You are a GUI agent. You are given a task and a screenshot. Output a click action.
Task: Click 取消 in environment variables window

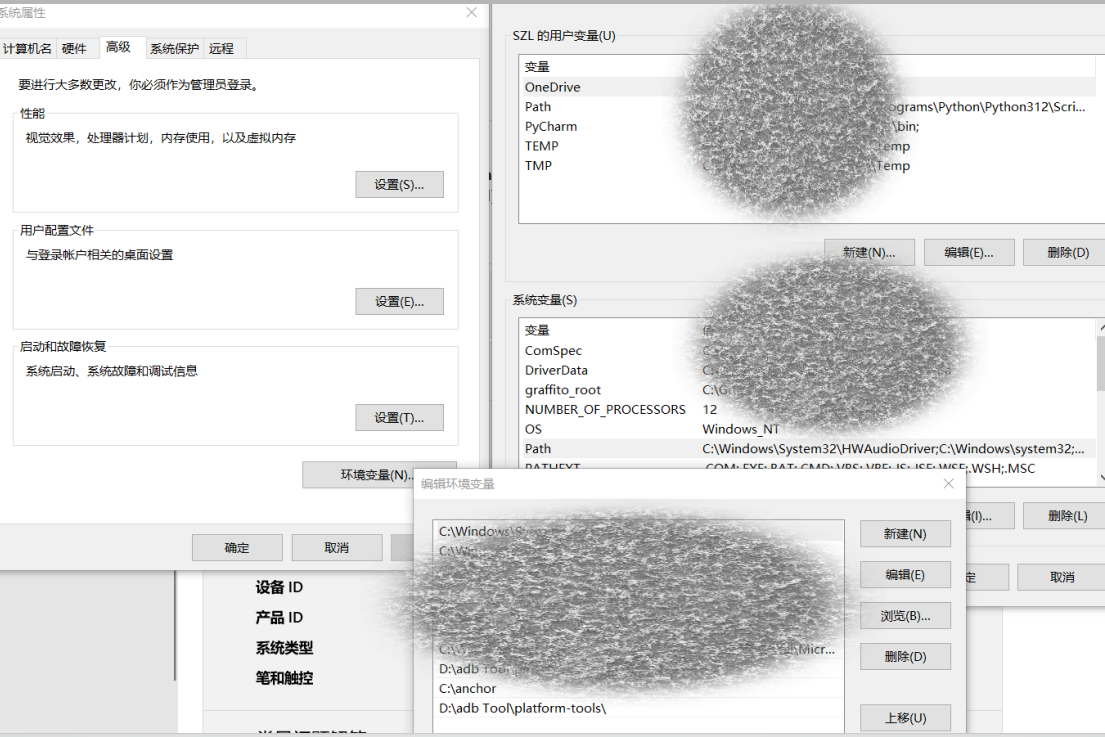[1062, 577]
